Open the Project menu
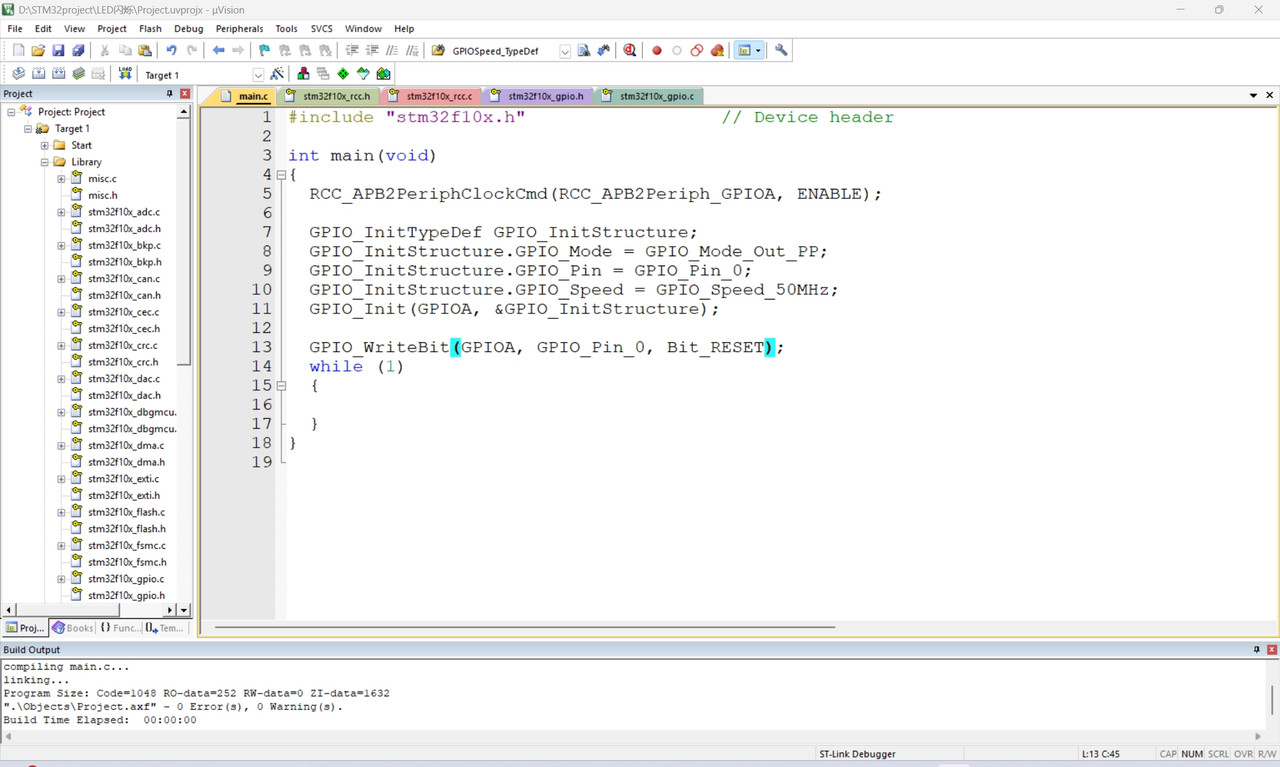The height and width of the screenshot is (767, 1280). coord(112,29)
